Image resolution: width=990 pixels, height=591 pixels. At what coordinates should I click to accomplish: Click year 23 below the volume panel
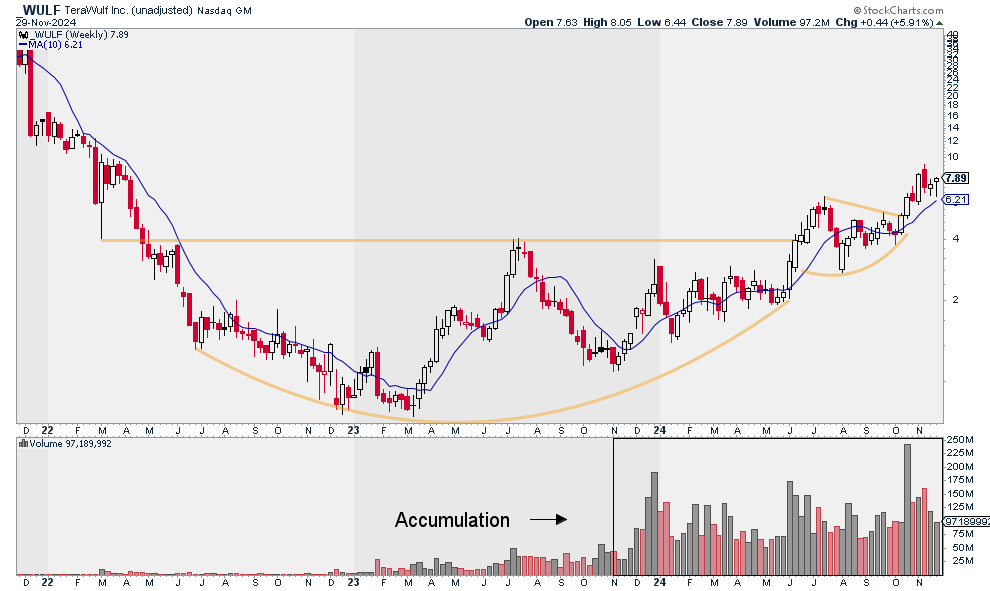coord(354,582)
